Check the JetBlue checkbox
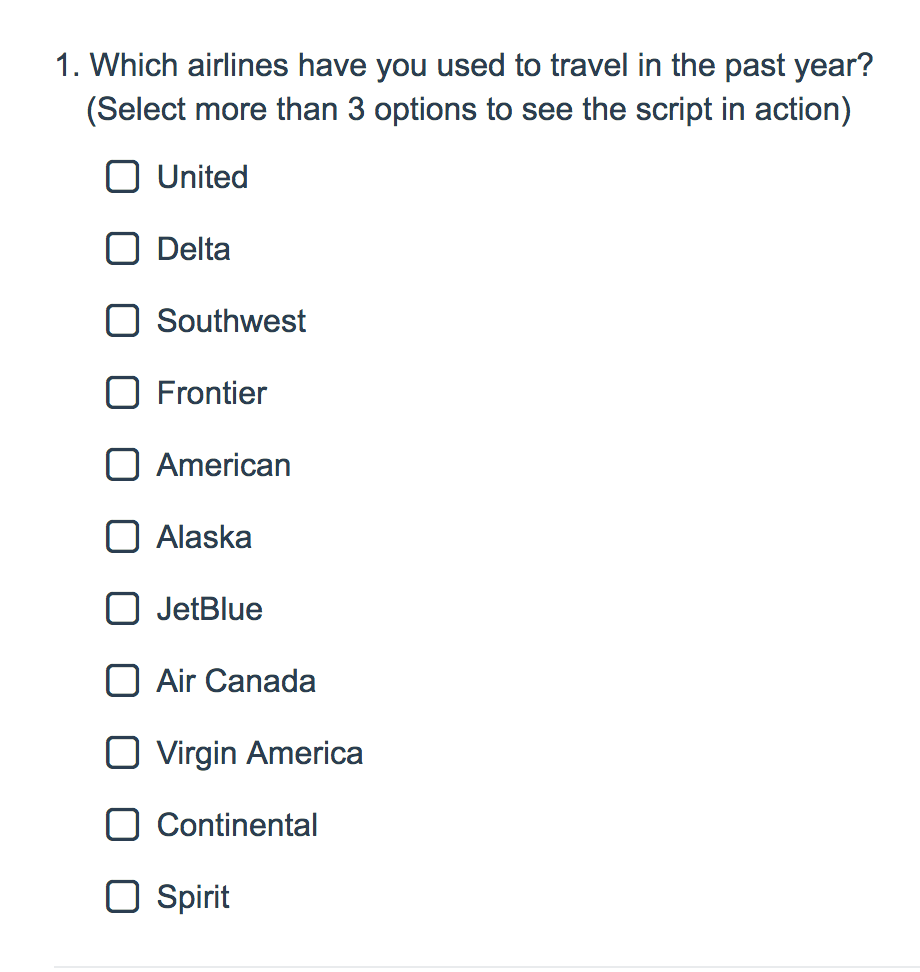Image resolution: width=920 pixels, height=972 pixels. (122, 609)
